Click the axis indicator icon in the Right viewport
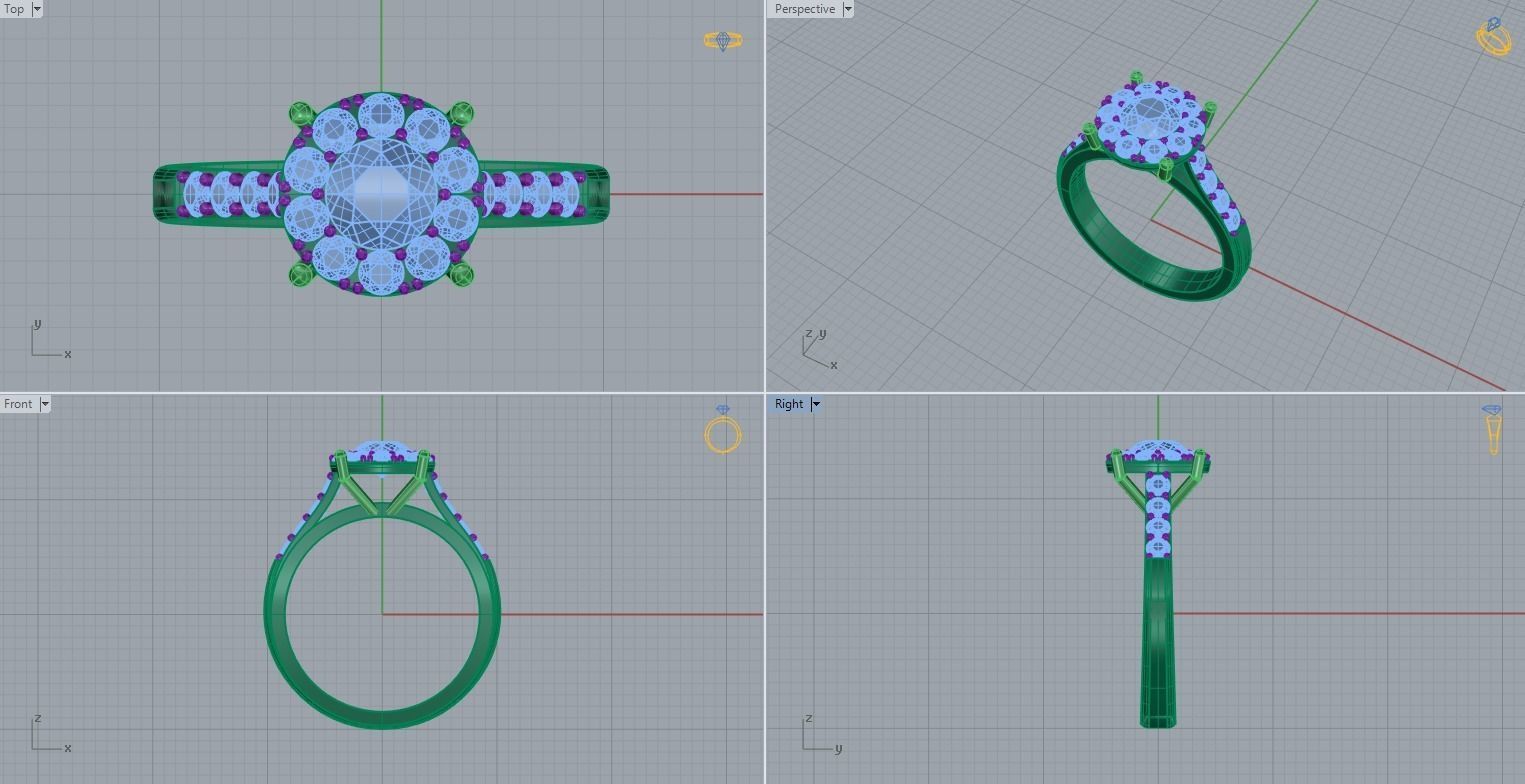The height and width of the screenshot is (784, 1525). click(x=822, y=734)
